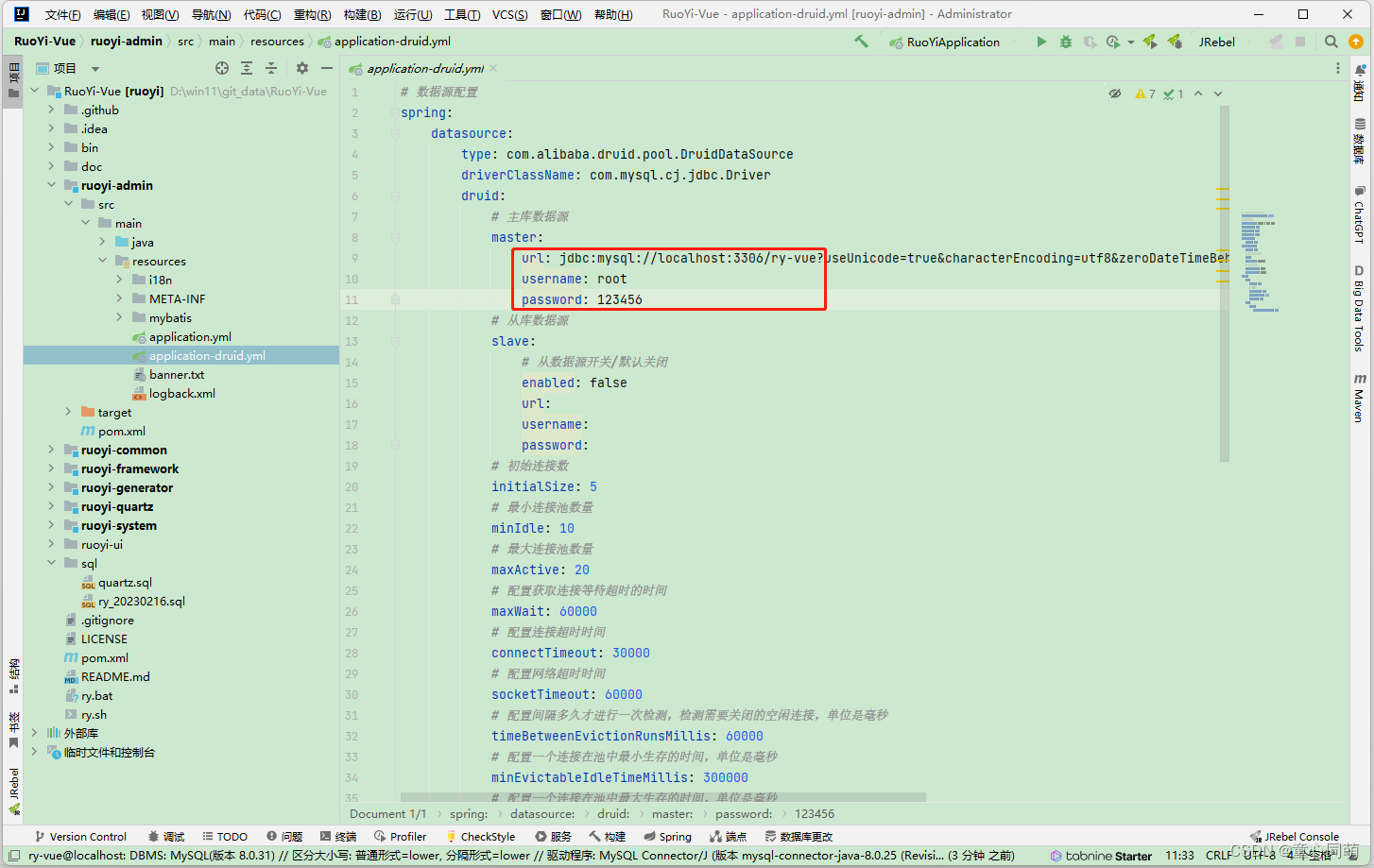Open Maven side tool window
Screen dimensions: 1374x868
click(x=1360, y=397)
